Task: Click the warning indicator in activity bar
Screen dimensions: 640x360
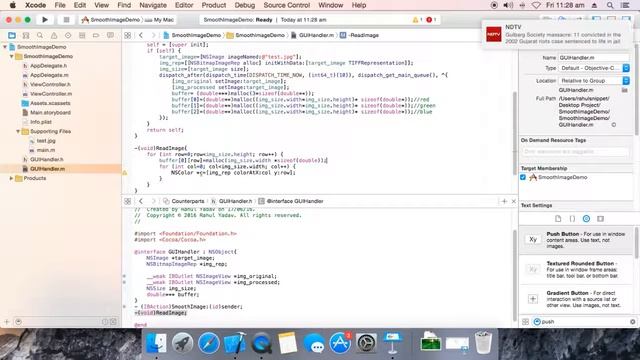Action: [417, 20]
